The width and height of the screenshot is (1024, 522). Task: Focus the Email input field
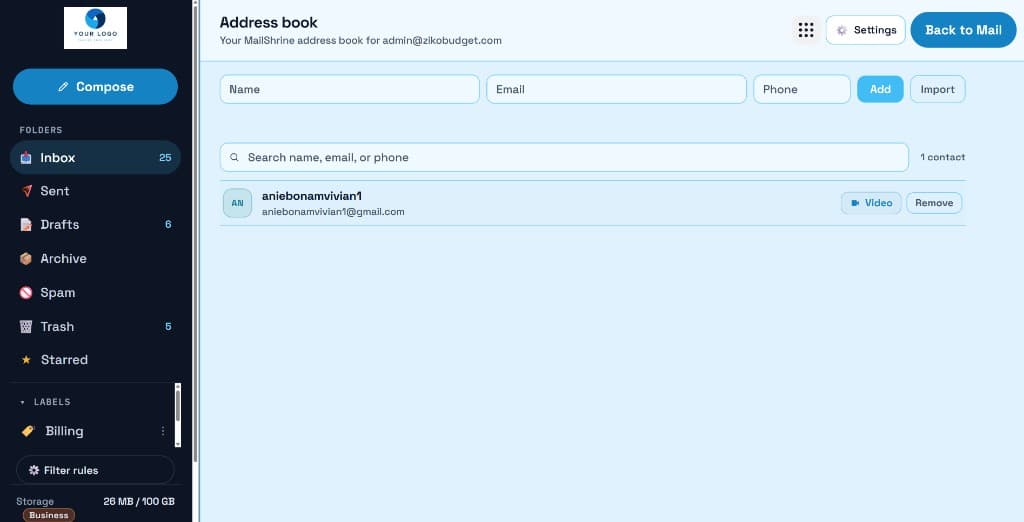coord(616,90)
